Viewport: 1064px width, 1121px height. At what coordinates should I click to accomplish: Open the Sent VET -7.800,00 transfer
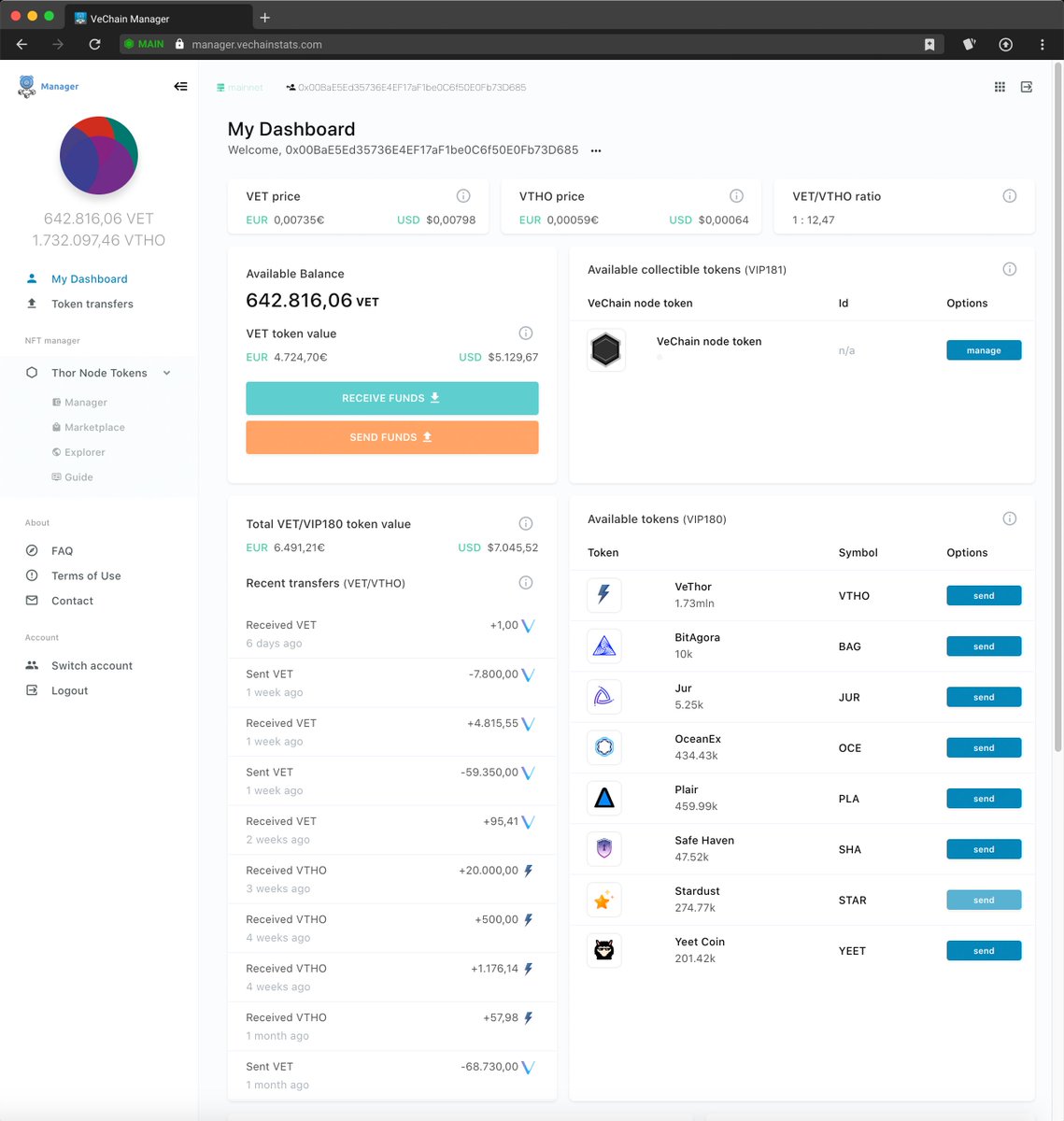point(391,683)
